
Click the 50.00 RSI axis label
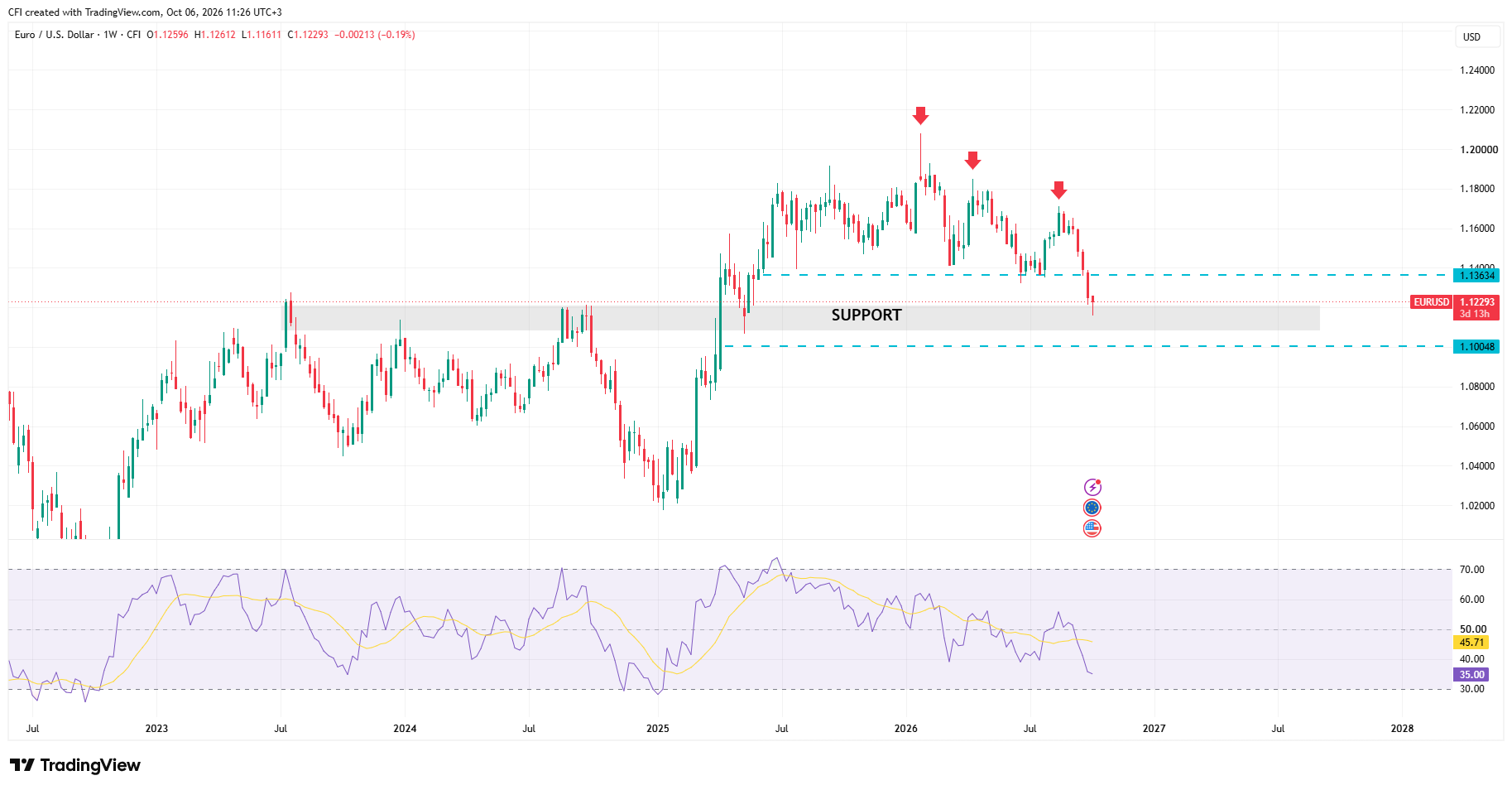(1473, 629)
